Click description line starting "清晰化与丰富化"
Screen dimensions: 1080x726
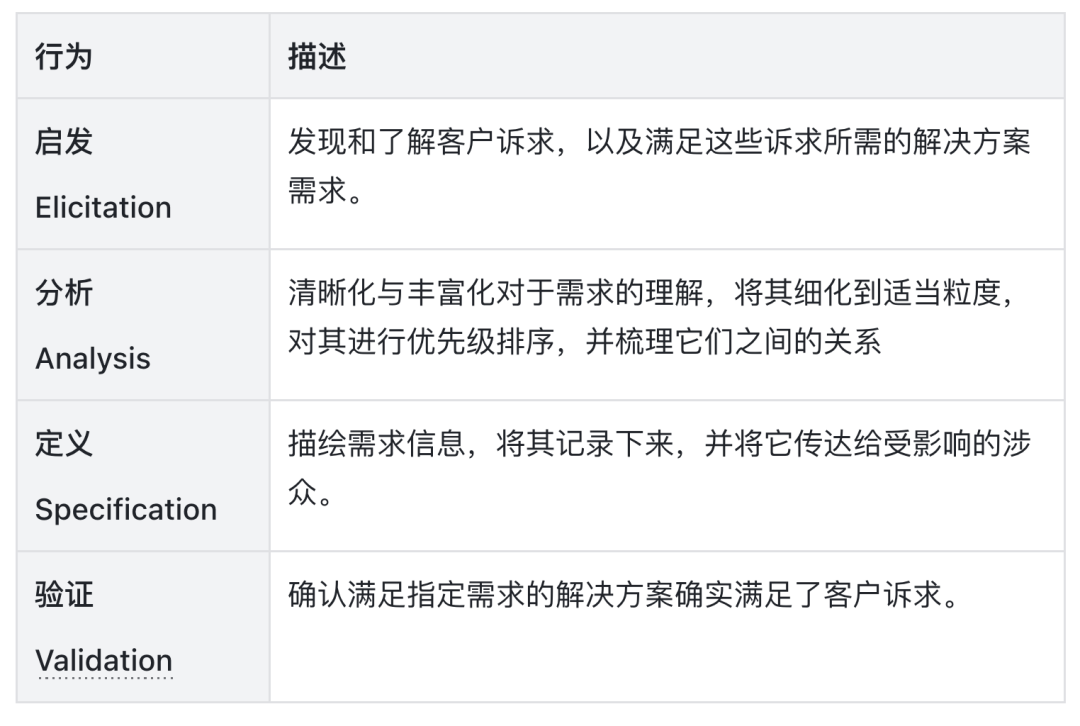click(x=658, y=293)
